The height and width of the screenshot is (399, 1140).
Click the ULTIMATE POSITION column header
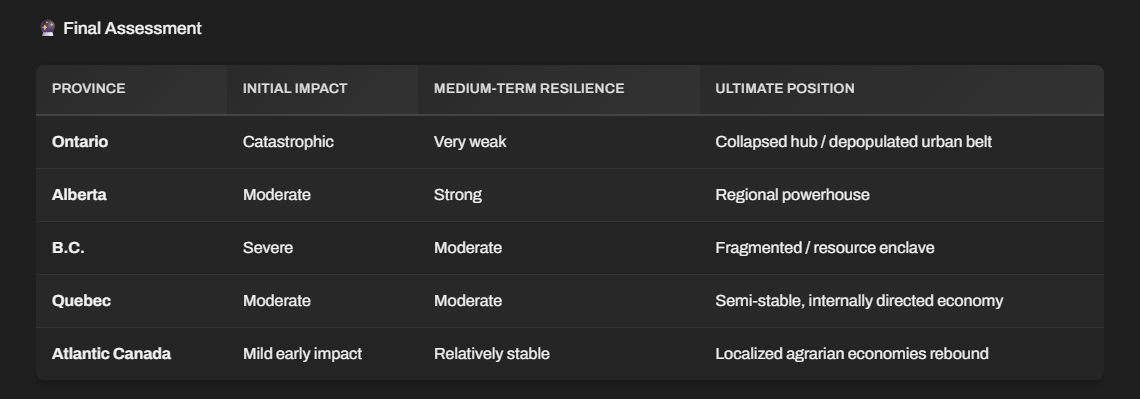tap(785, 89)
